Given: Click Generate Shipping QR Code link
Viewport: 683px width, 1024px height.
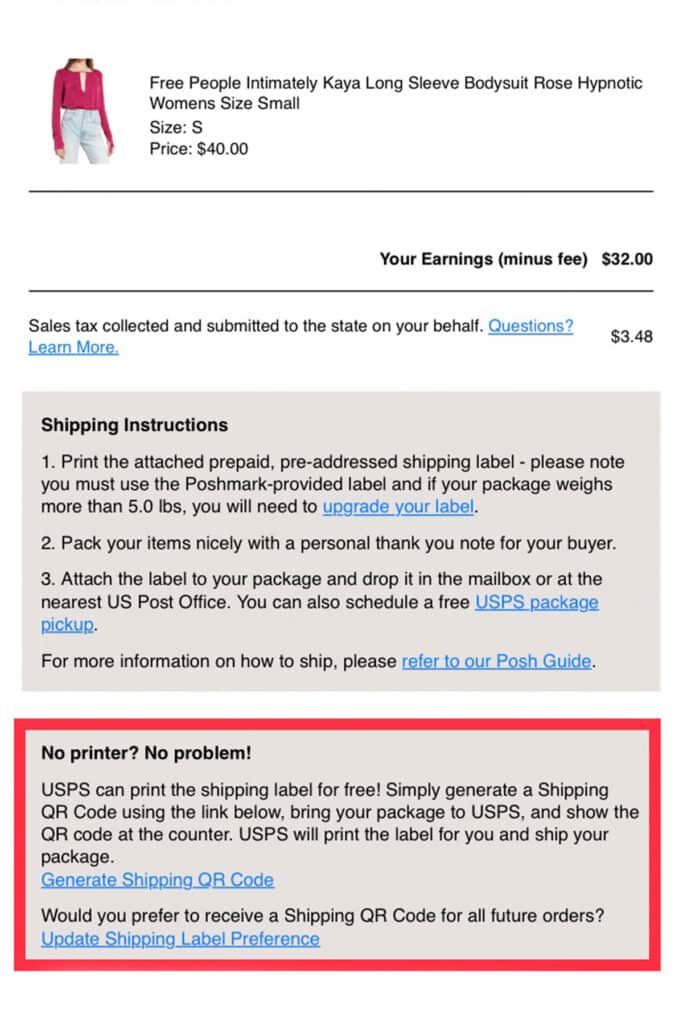Looking at the screenshot, I should coord(157,880).
